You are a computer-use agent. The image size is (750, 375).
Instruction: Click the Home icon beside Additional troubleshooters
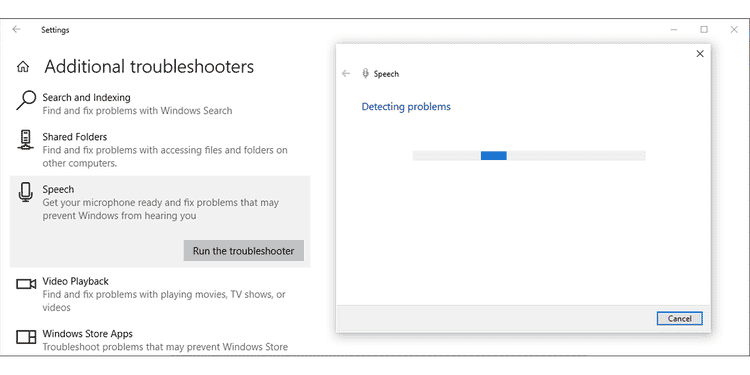tap(22, 67)
